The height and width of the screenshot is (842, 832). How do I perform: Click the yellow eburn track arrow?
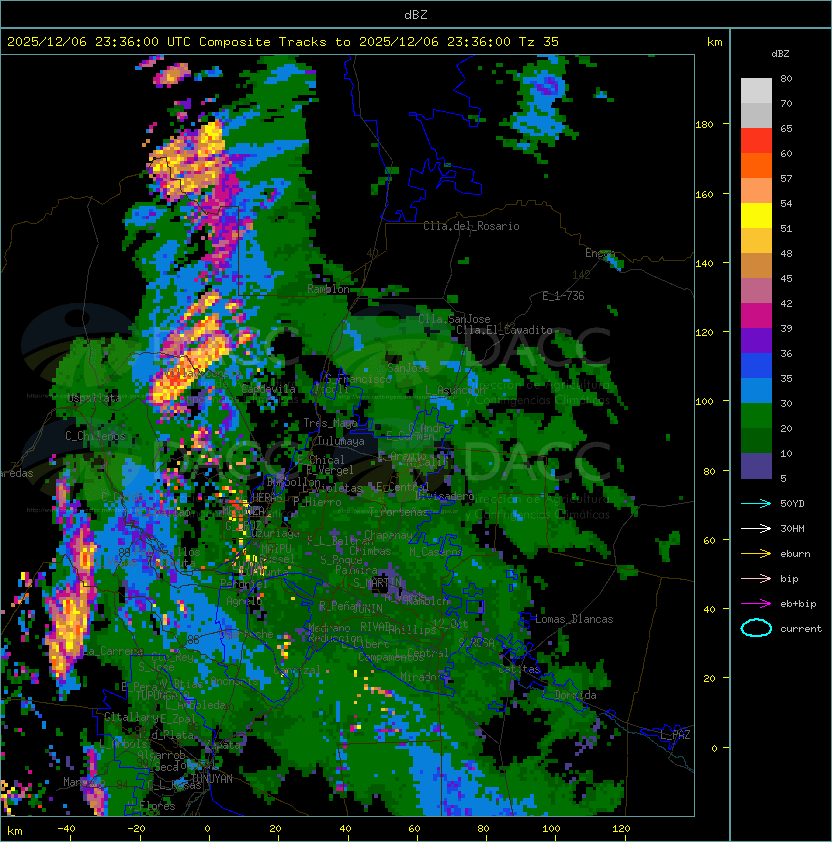click(x=756, y=554)
